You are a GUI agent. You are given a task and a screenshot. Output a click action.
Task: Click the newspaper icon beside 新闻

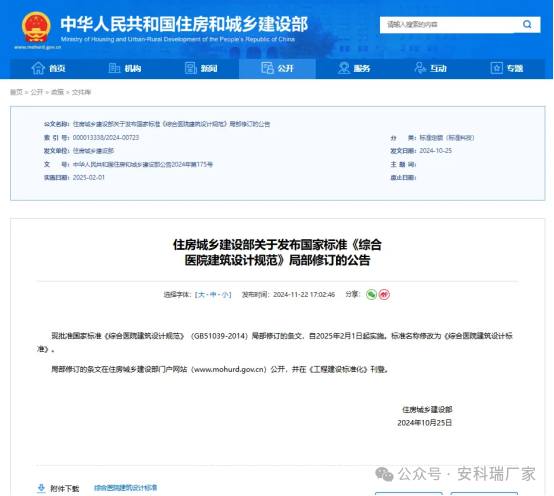(x=191, y=68)
